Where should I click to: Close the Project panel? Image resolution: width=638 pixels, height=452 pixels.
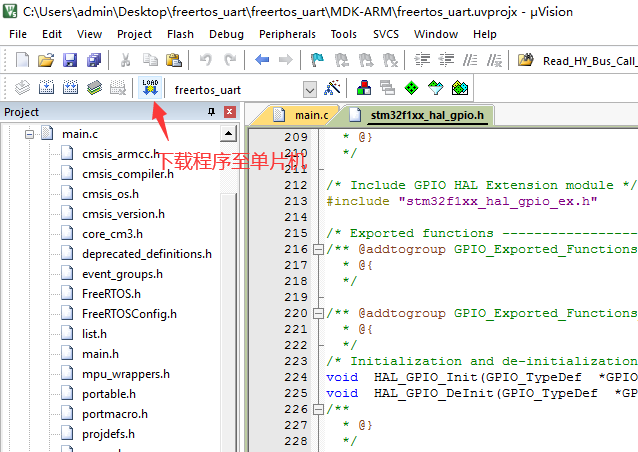(230, 112)
